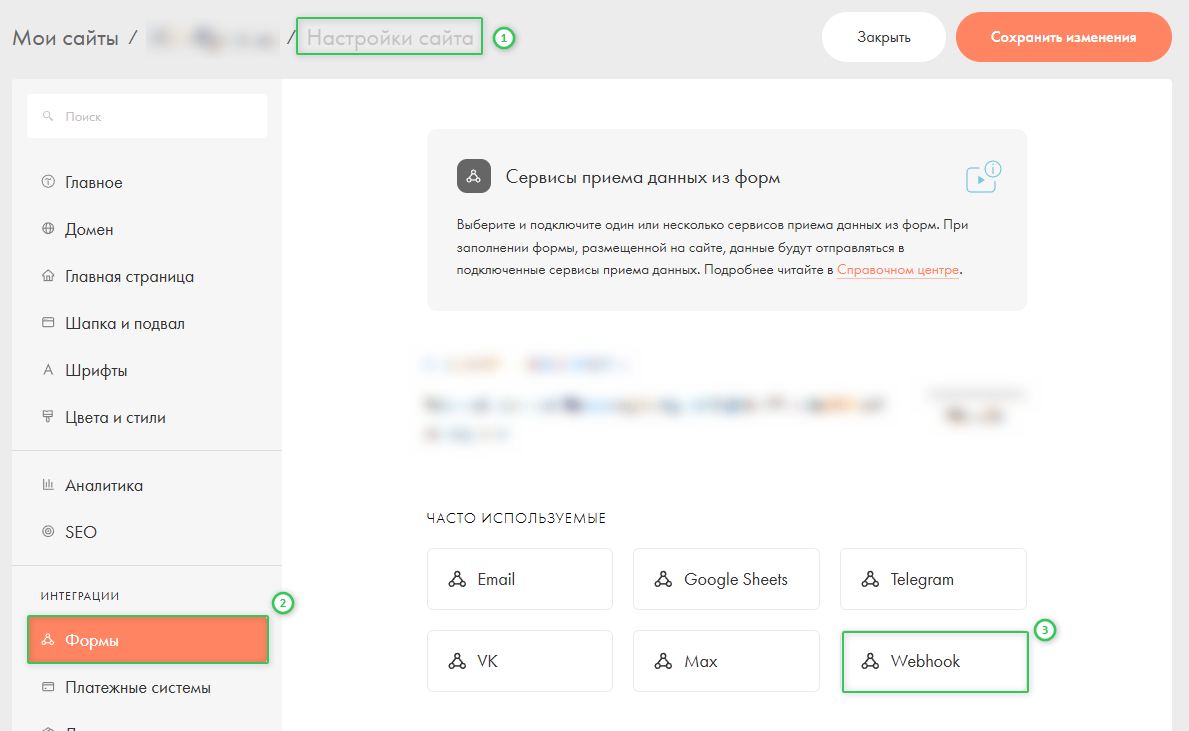Click the icon in the VK card
The height and width of the screenshot is (731, 1189).
coord(457,661)
